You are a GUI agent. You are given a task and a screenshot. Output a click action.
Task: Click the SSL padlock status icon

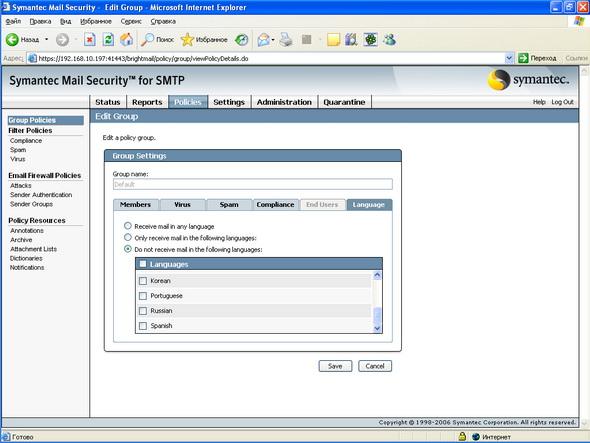462,437
